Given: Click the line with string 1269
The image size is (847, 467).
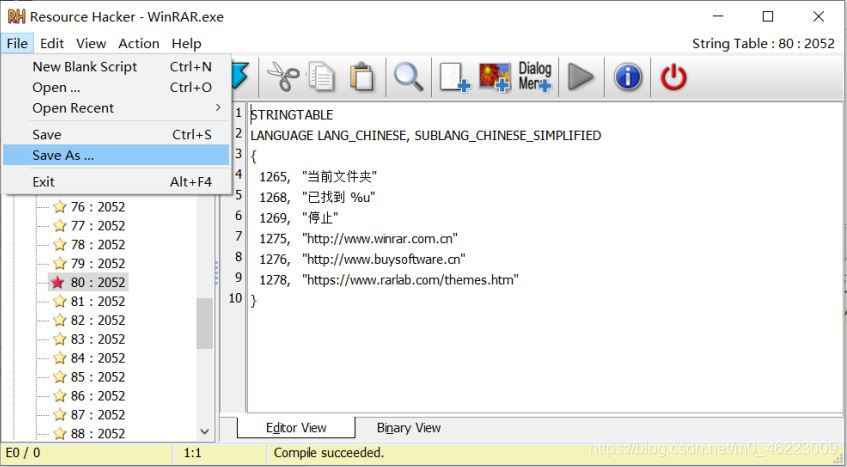Looking at the screenshot, I should point(299,218).
